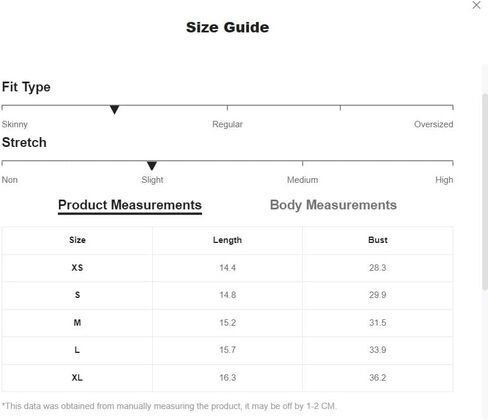The image size is (488, 420).
Task: Click the Stretch slider triangle marker
Action: click(x=152, y=165)
